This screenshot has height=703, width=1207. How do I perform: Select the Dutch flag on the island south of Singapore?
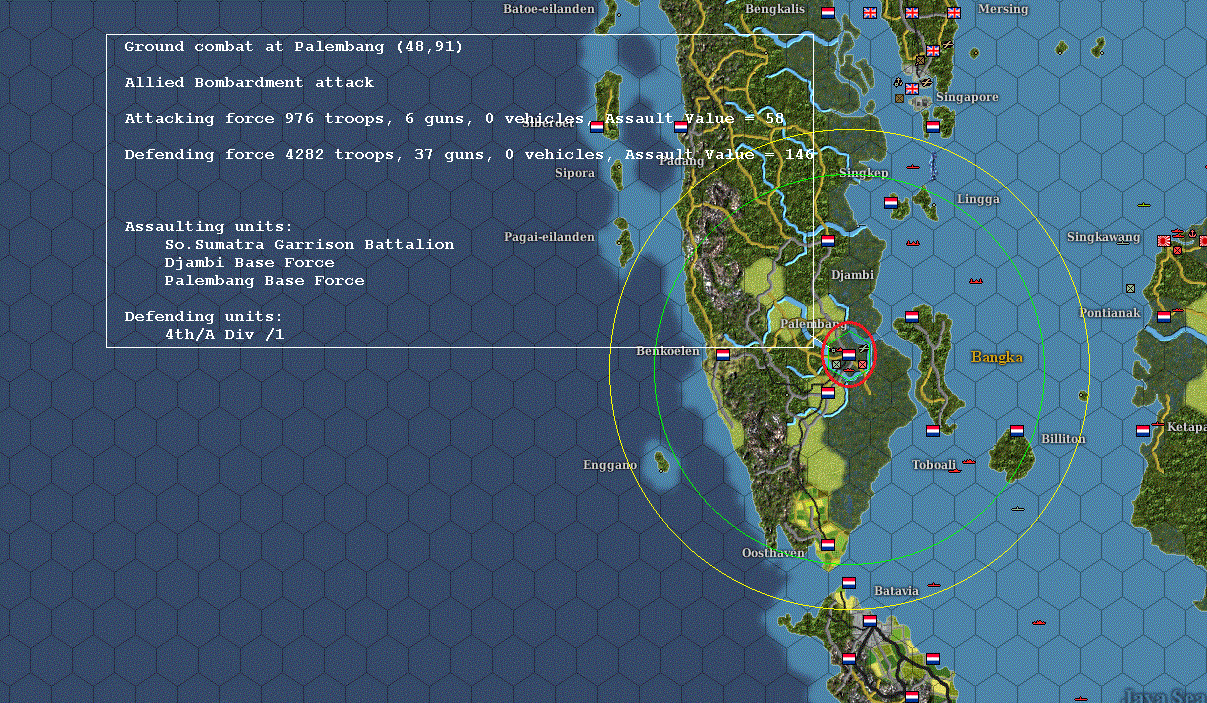[933, 126]
